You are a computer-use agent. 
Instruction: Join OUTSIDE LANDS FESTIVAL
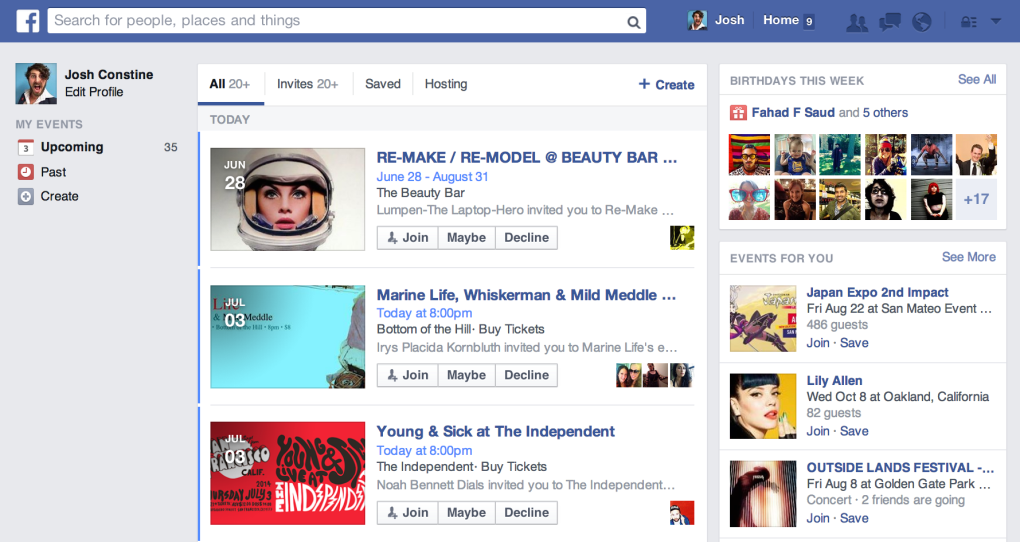[818, 518]
